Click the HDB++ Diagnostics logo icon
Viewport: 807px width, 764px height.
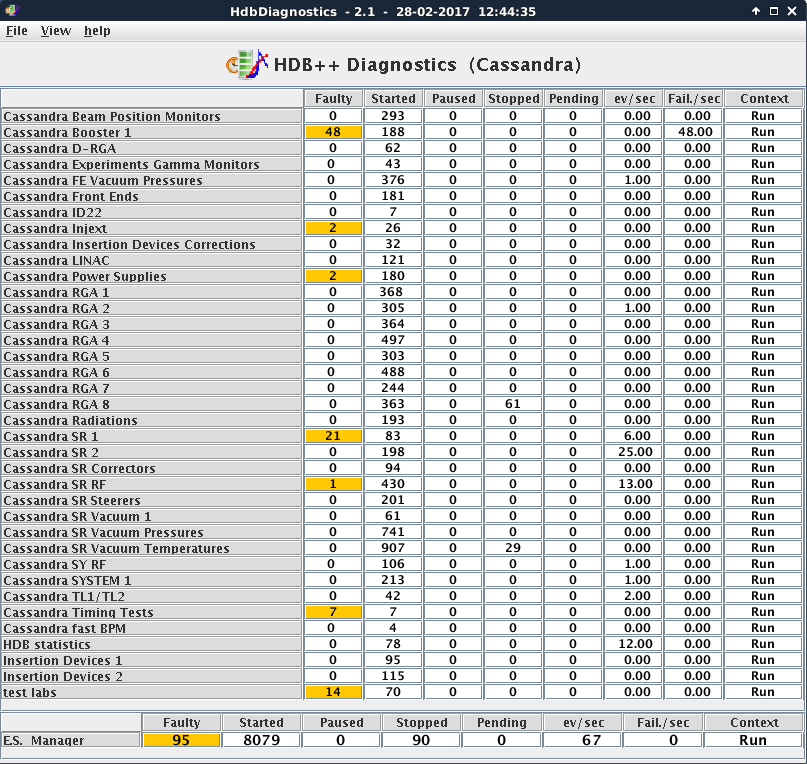243,63
